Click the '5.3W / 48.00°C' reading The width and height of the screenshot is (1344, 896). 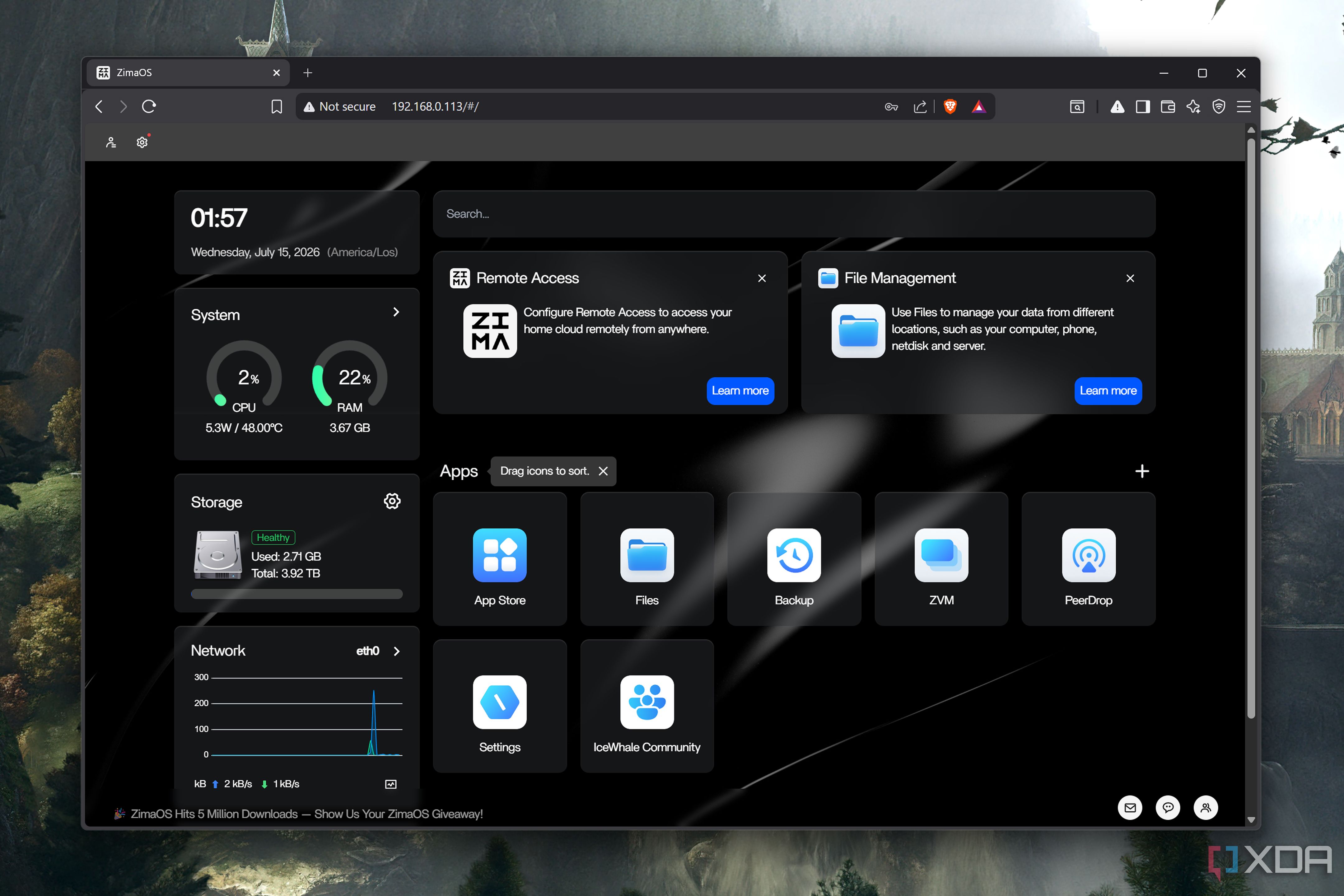[244, 427]
